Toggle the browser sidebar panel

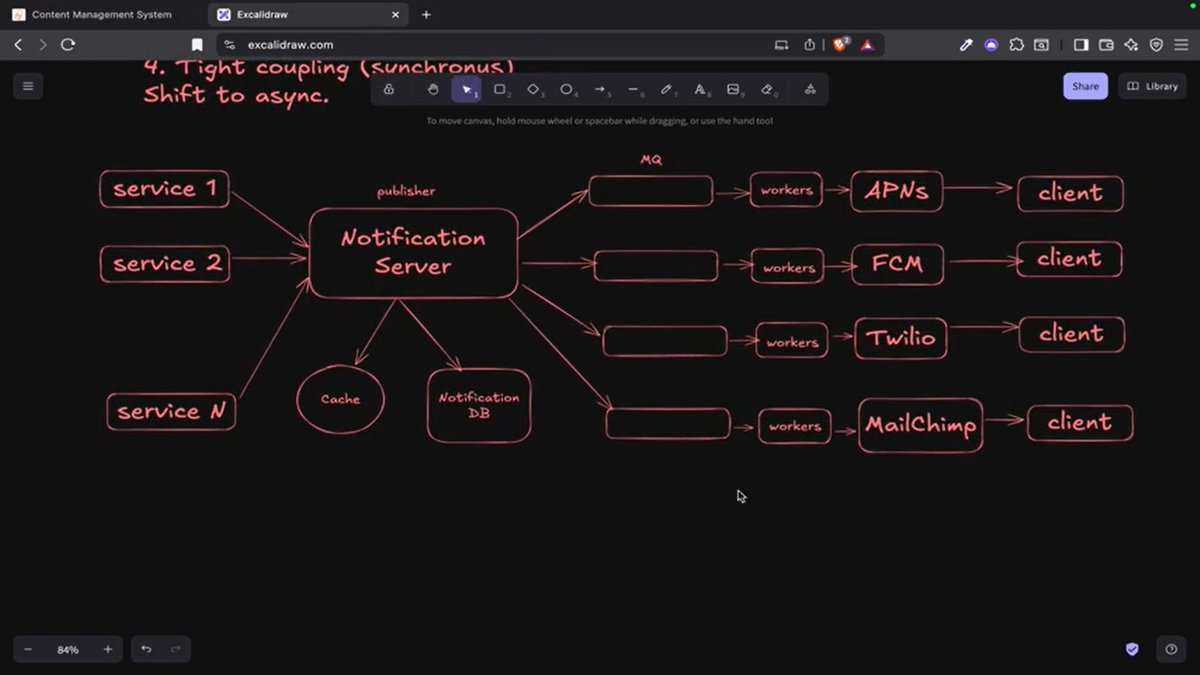[1080, 44]
